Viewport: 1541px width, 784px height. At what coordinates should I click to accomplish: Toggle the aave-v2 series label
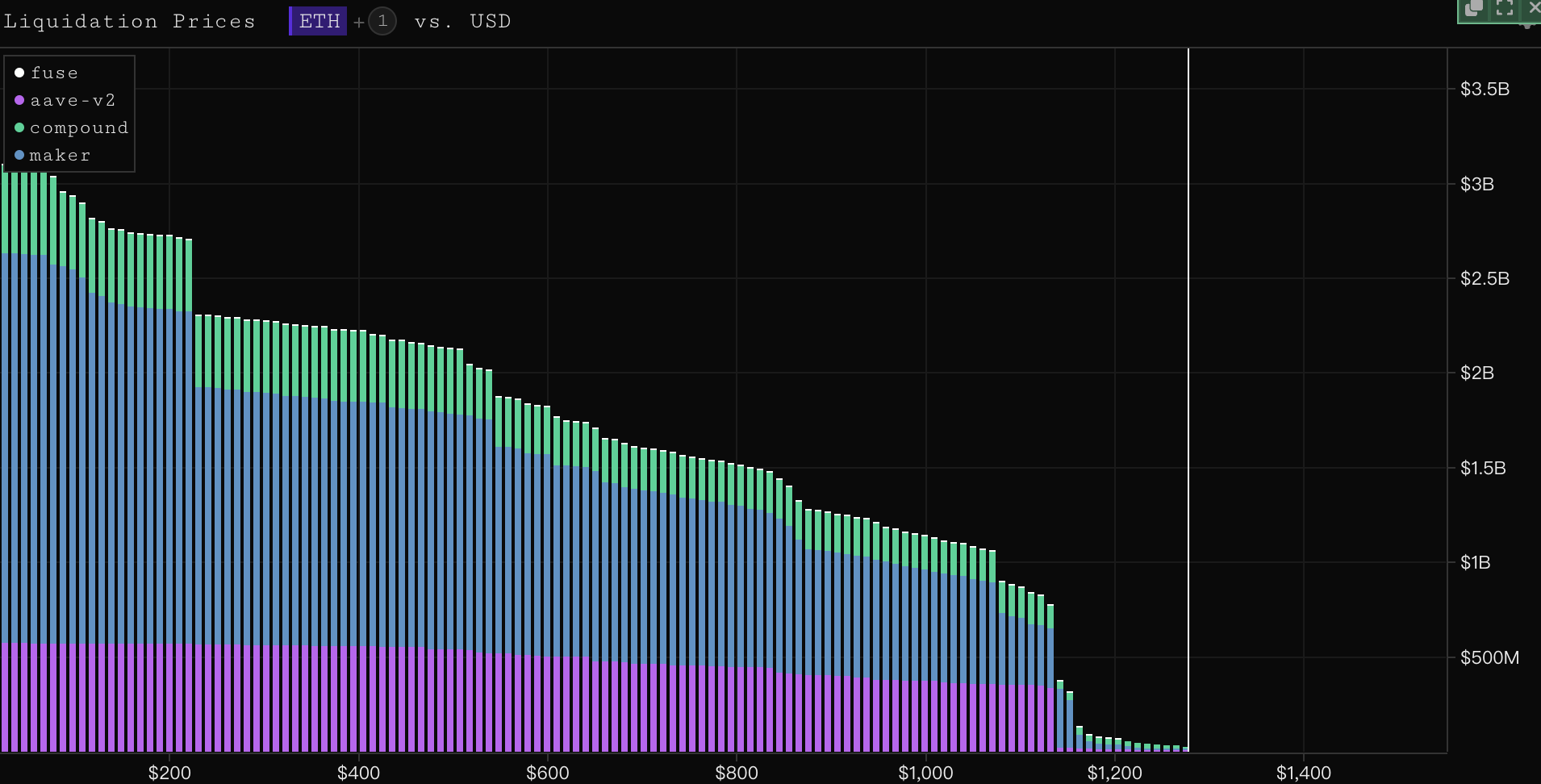[x=73, y=101]
